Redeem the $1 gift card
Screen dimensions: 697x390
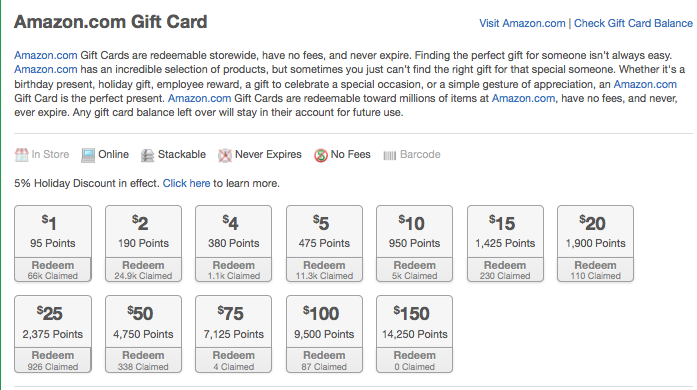(53, 269)
